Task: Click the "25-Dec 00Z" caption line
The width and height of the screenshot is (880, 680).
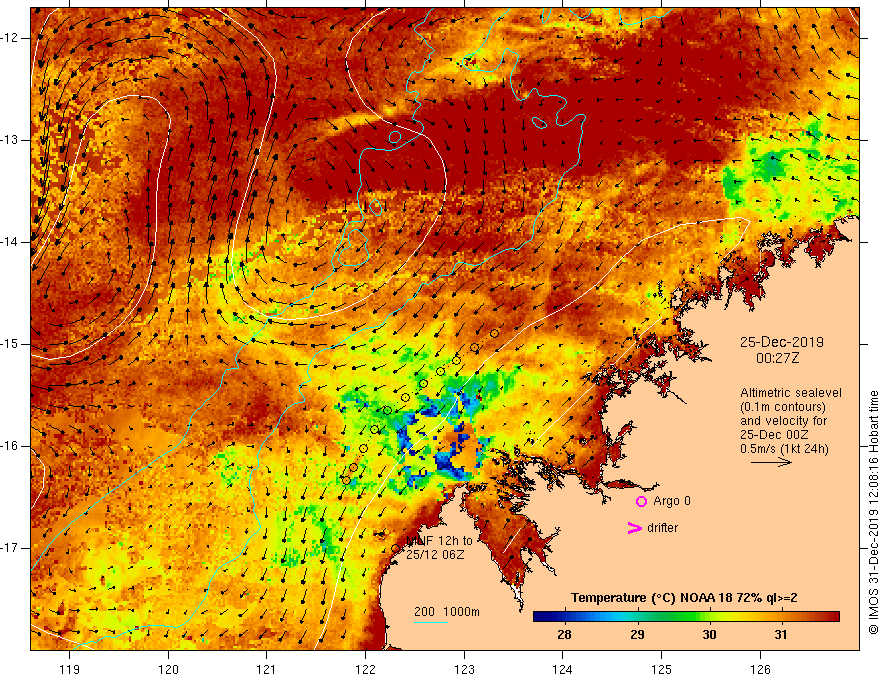Action: click(774, 435)
